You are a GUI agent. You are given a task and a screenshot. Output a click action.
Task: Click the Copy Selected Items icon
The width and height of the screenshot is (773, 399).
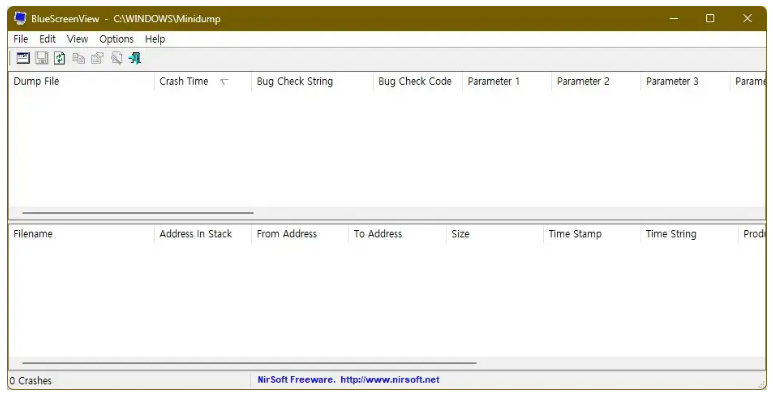(79, 58)
